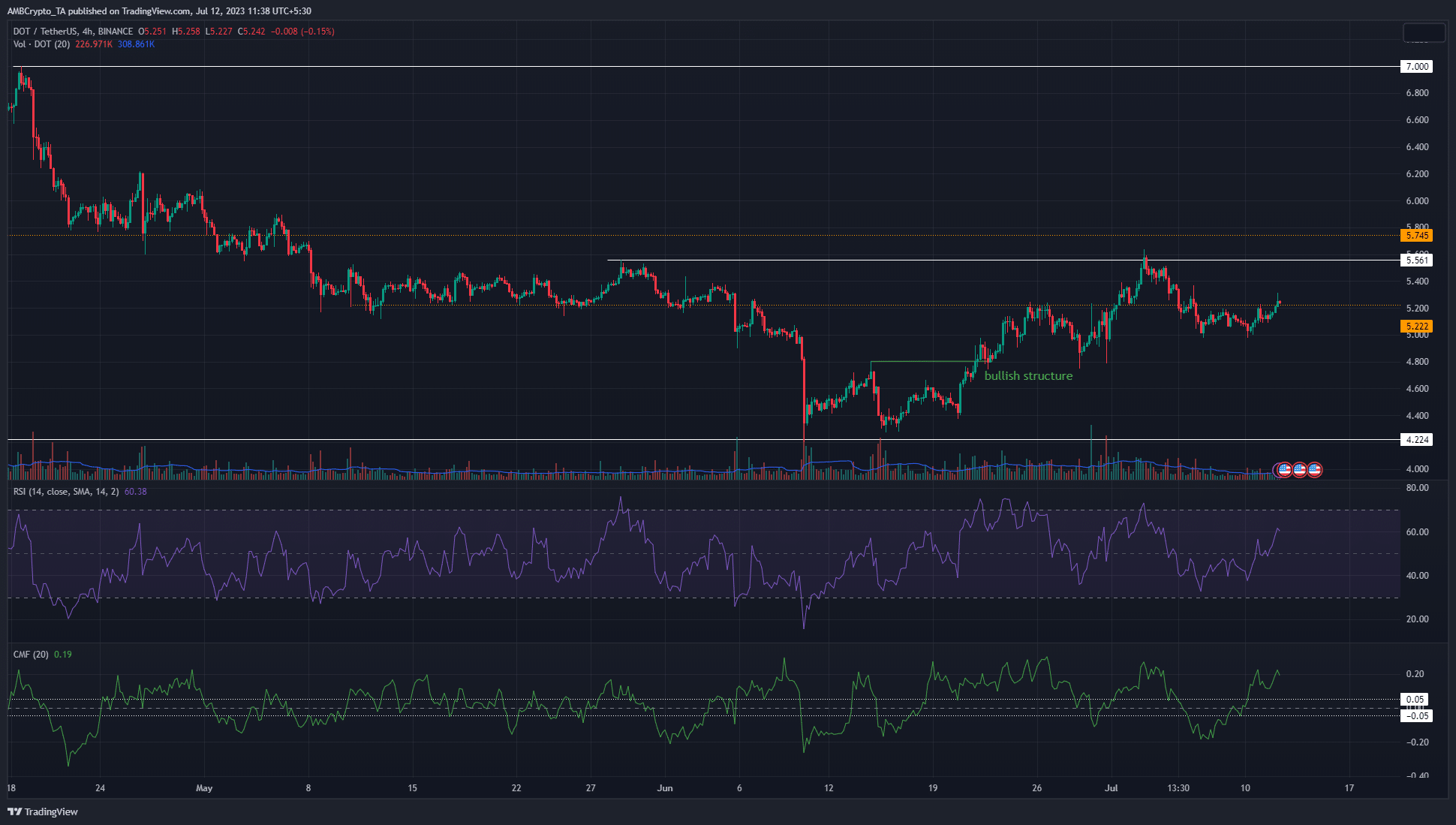Click the CMF (20) indicator label
The width and height of the screenshot is (1456, 825).
click(x=31, y=655)
